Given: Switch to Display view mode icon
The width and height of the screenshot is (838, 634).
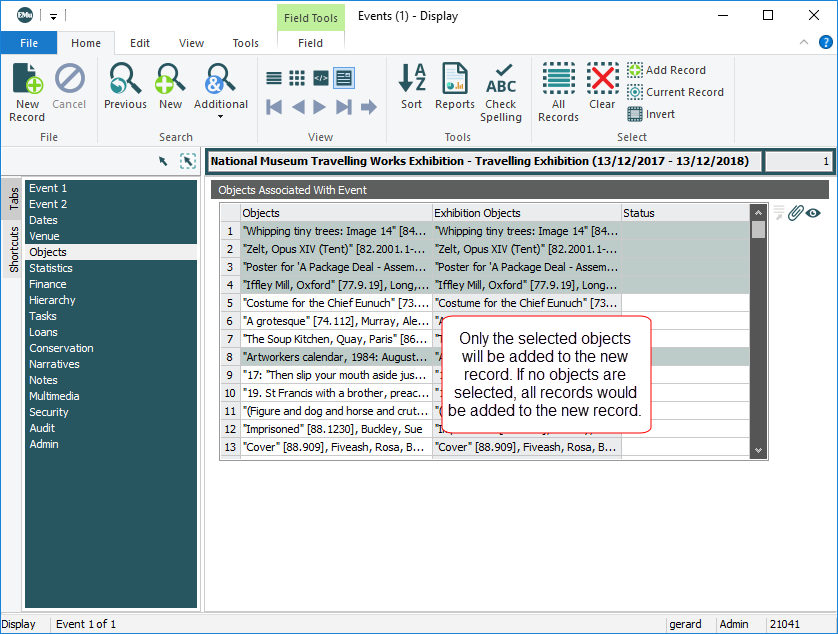Looking at the screenshot, I should coord(343,78).
